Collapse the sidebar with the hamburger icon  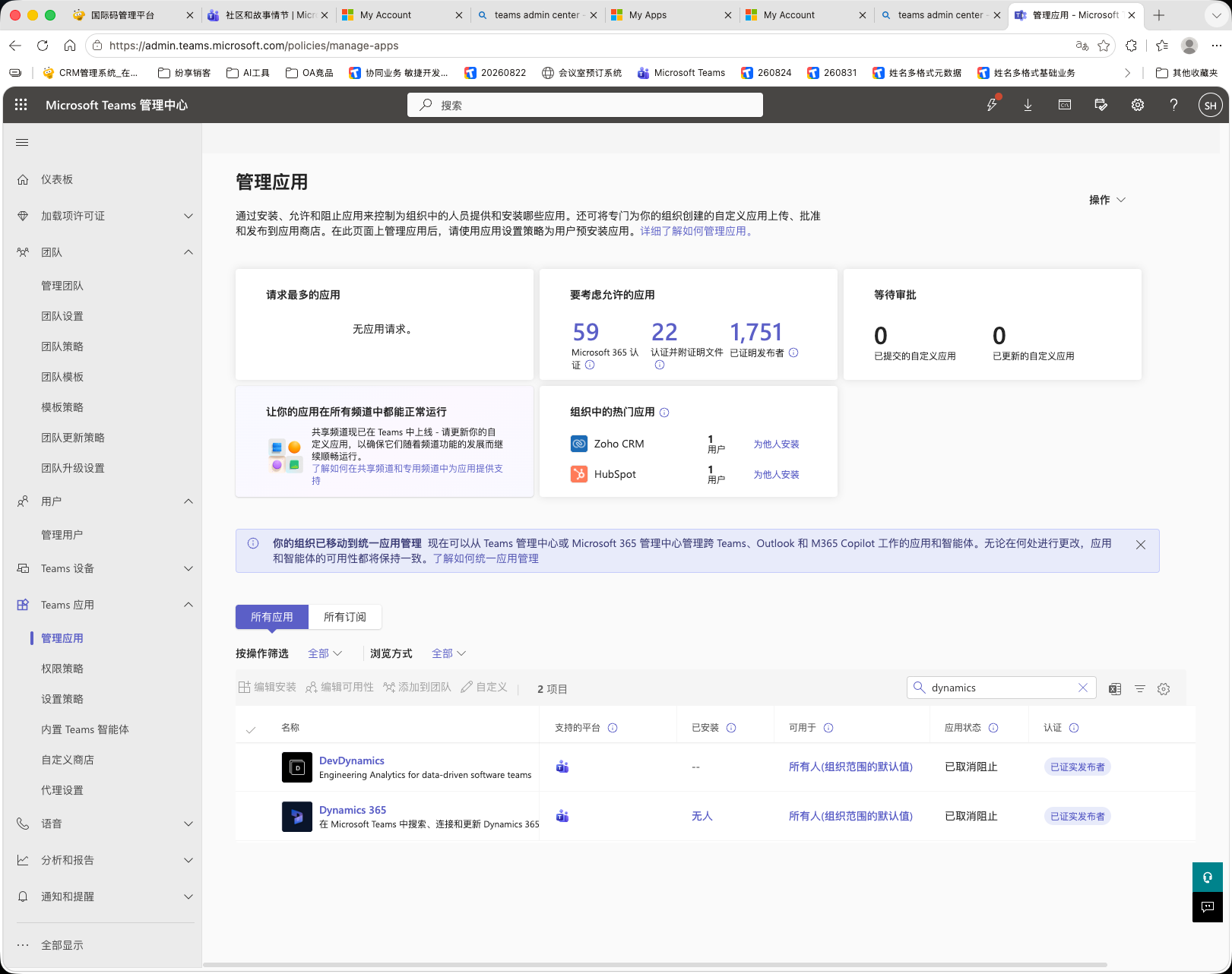[22, 142]
